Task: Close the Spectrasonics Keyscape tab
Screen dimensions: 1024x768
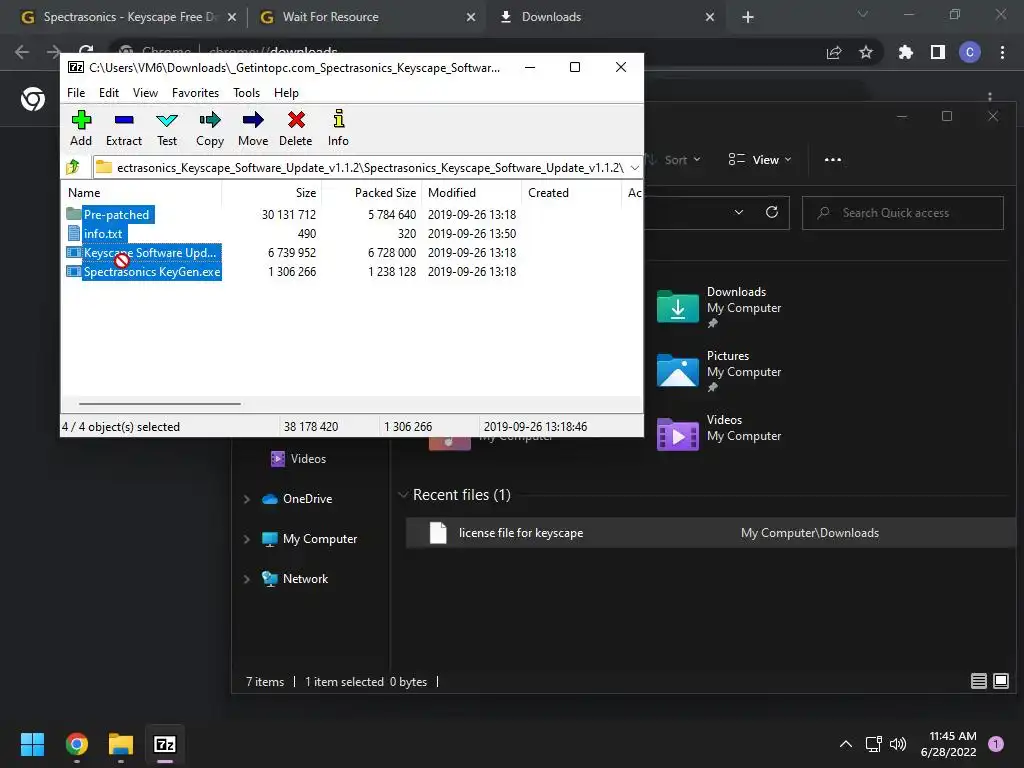Action: point(232,18)
